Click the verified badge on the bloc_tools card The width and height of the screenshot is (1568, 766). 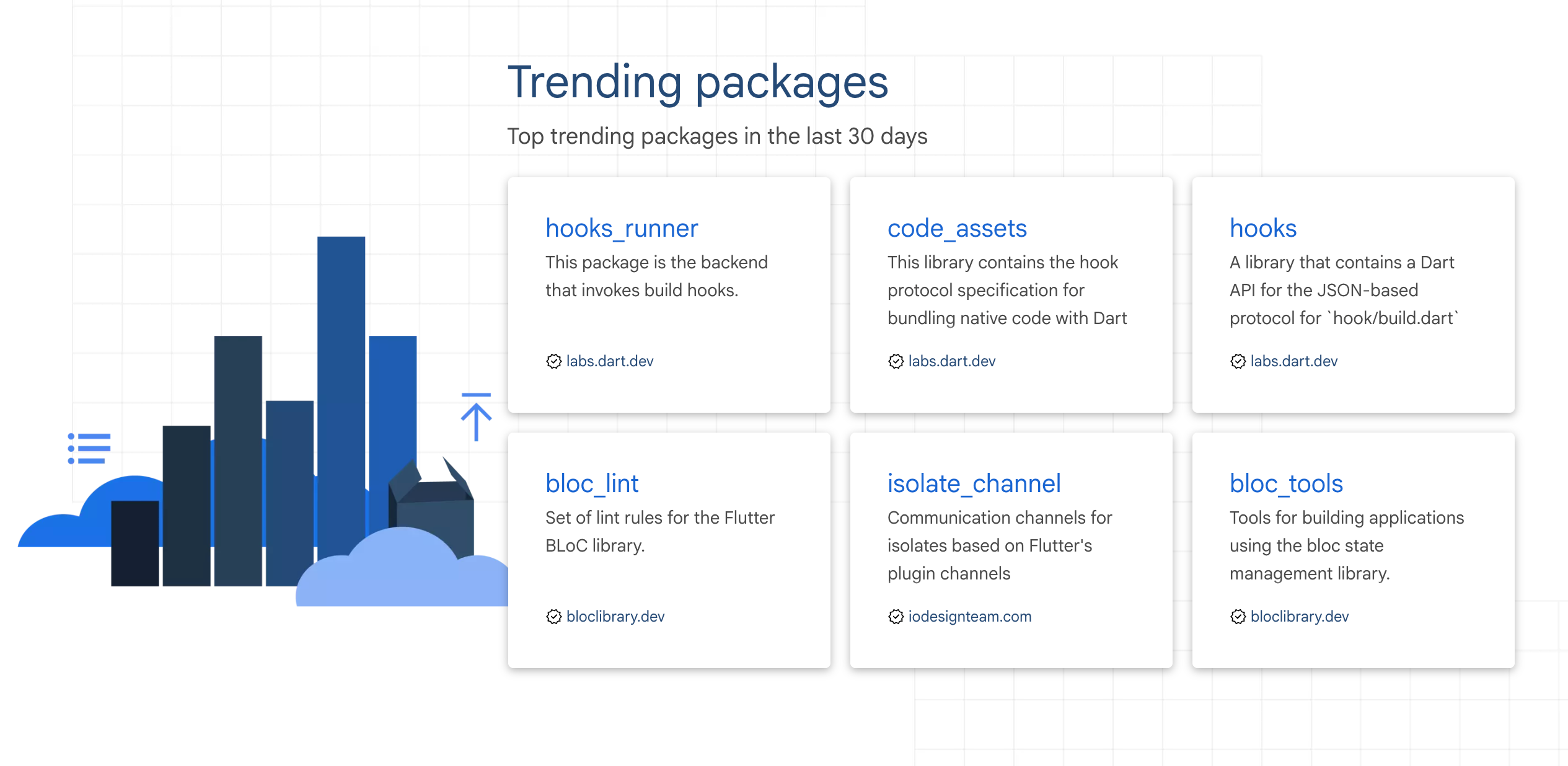pyautogui.click(x=1237, y=617)
